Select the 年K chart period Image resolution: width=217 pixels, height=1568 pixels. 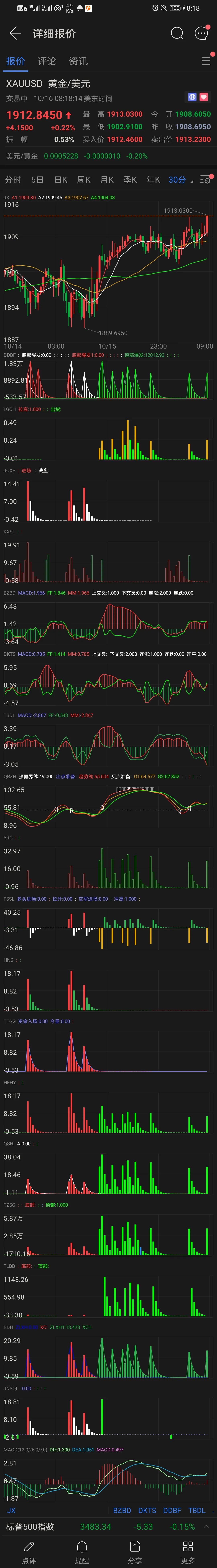pyautogui.click(x=153, y=180)
